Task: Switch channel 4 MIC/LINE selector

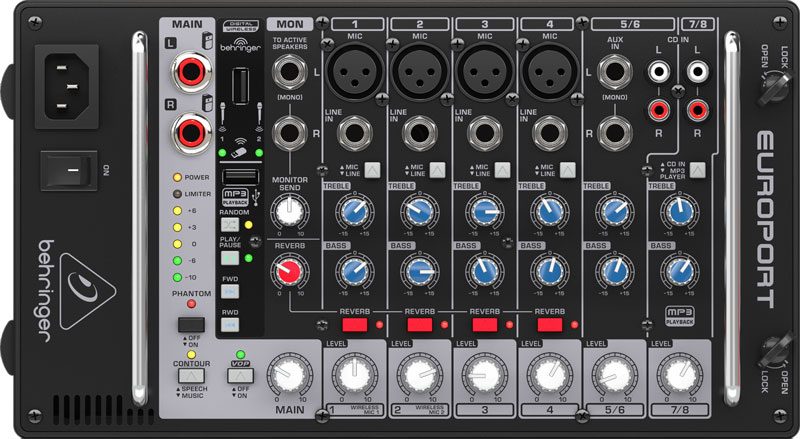Action: pyautogui.click(x=567, y=170)
